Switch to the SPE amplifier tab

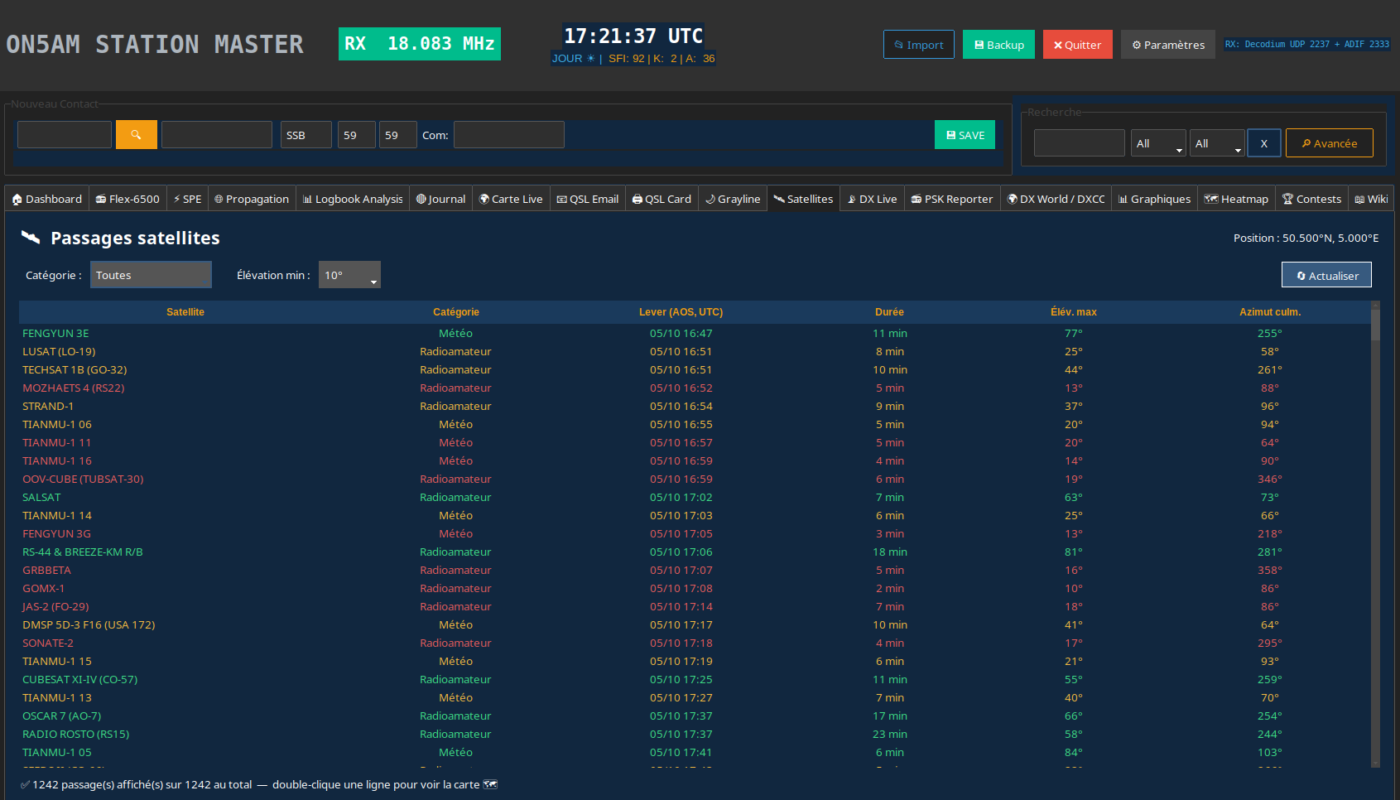(187, 199)
